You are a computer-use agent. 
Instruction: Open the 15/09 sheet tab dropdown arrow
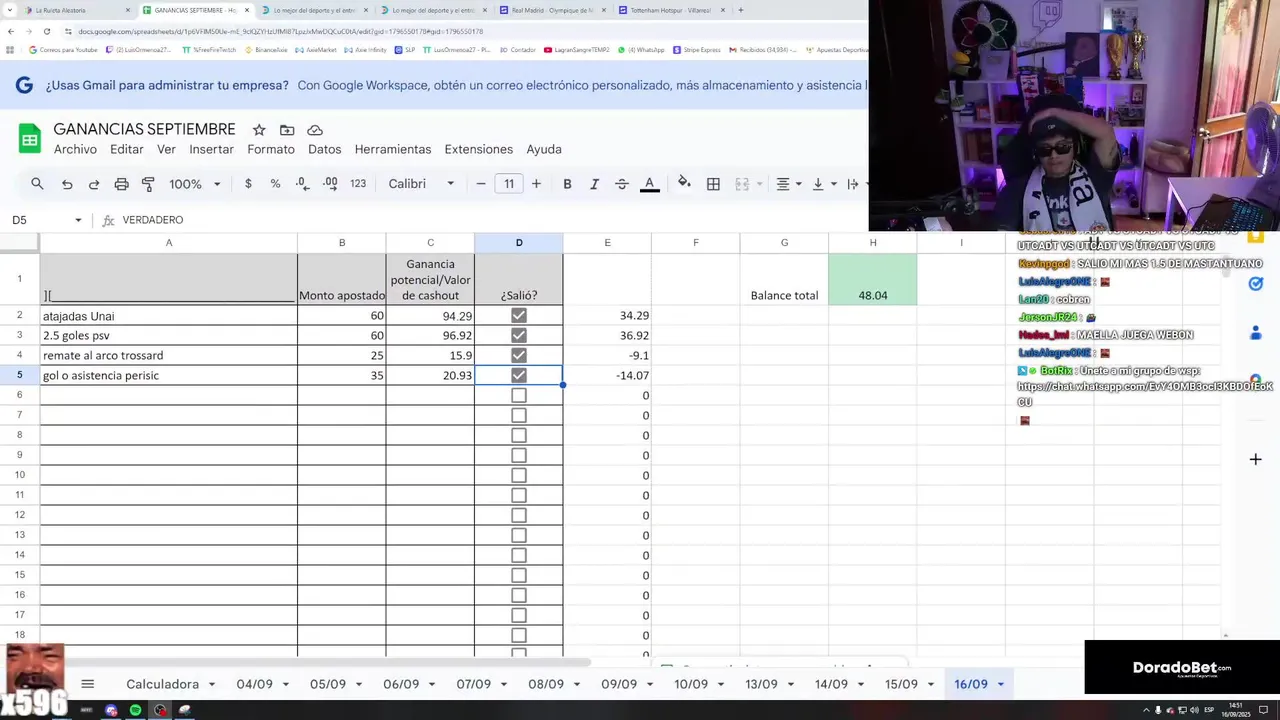coord(931,685)
